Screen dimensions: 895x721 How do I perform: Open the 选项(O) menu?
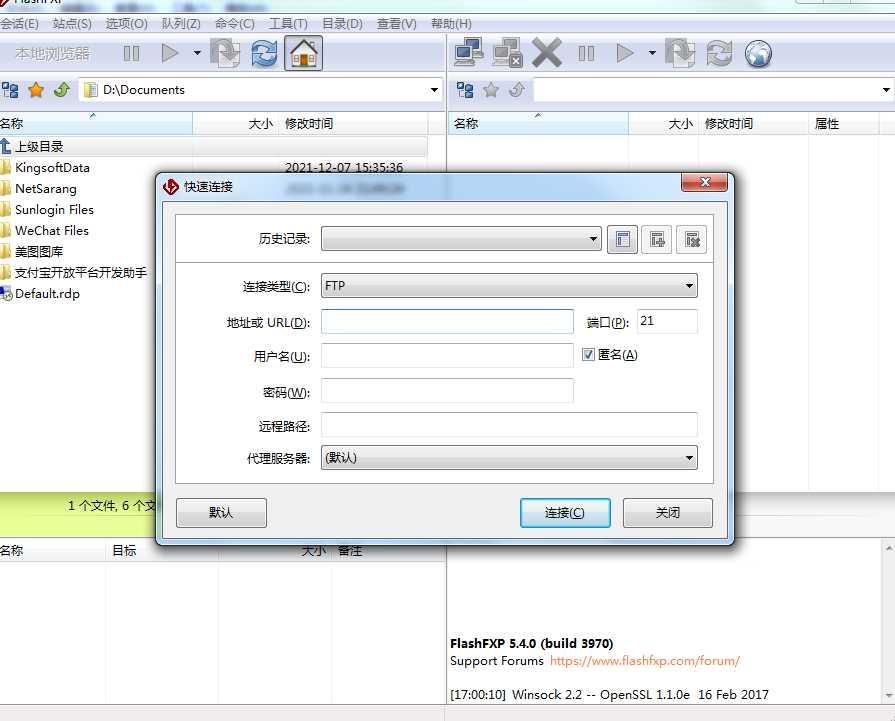coord(126,24)
